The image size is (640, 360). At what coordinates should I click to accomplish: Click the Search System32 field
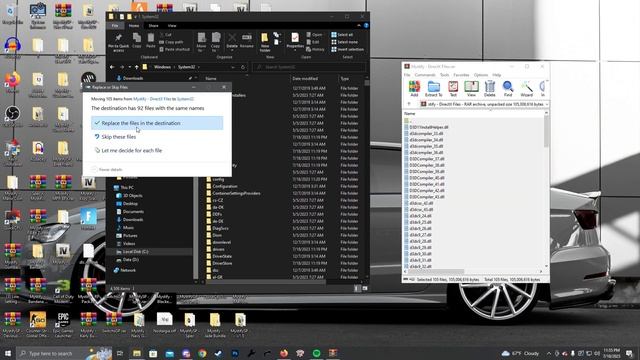pos(309,67)
